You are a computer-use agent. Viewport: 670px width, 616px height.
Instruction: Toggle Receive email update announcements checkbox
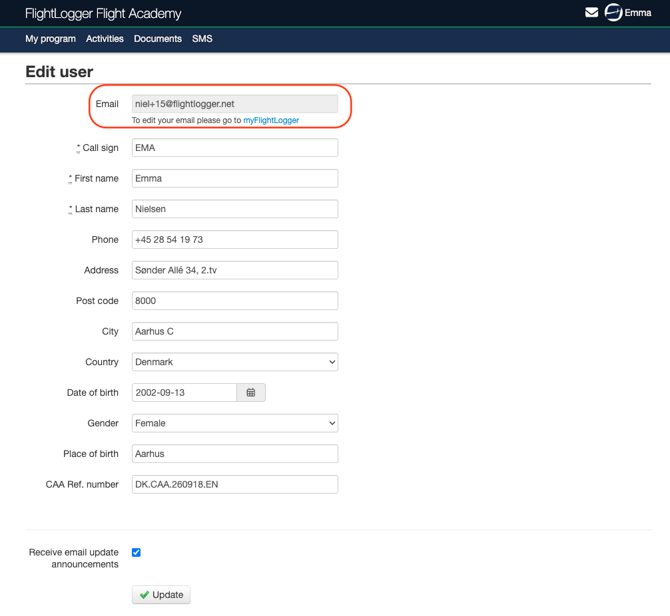pyautogui.click(x=136, y=552)
